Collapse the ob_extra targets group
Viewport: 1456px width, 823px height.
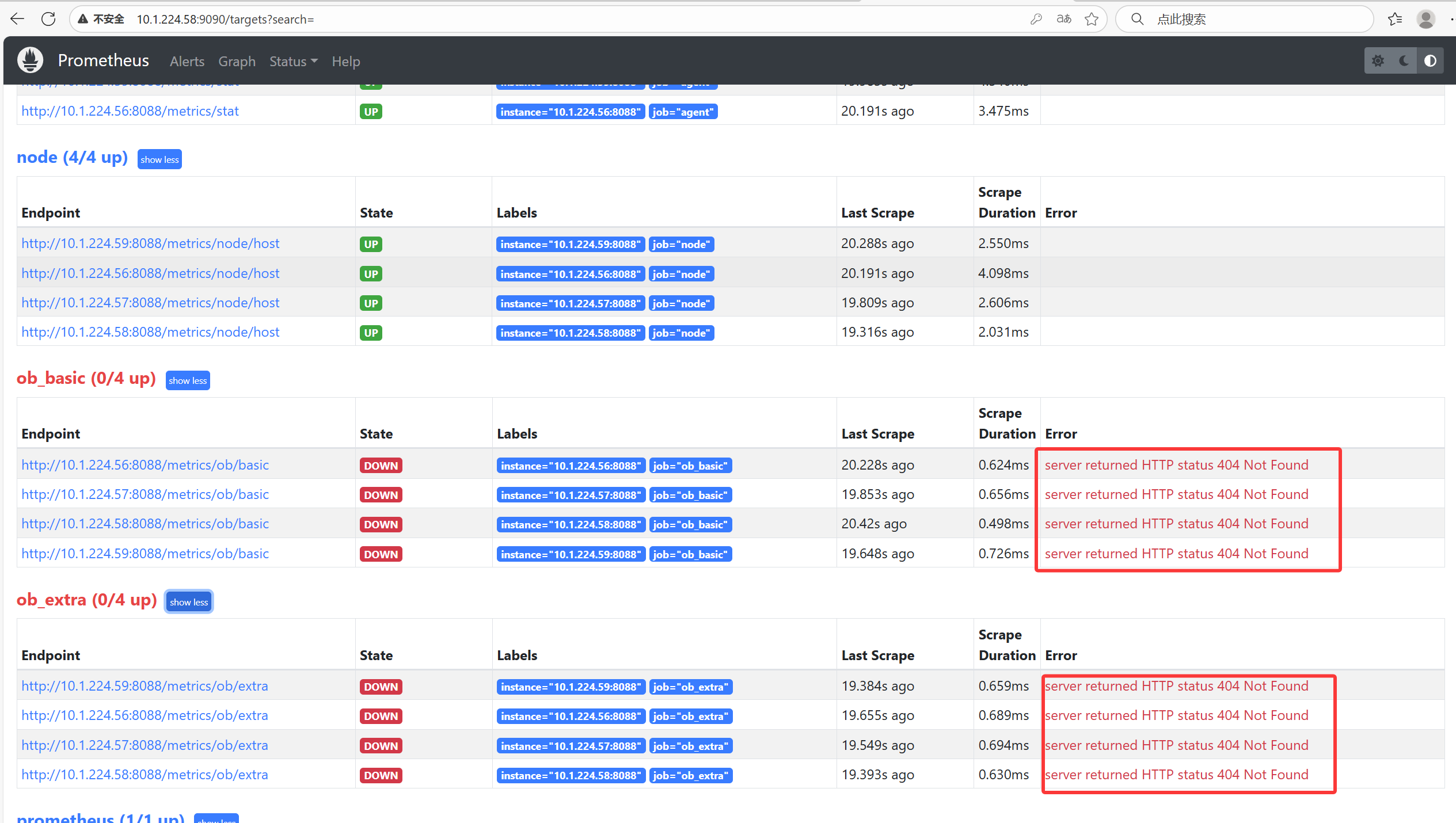pos(189,602)
